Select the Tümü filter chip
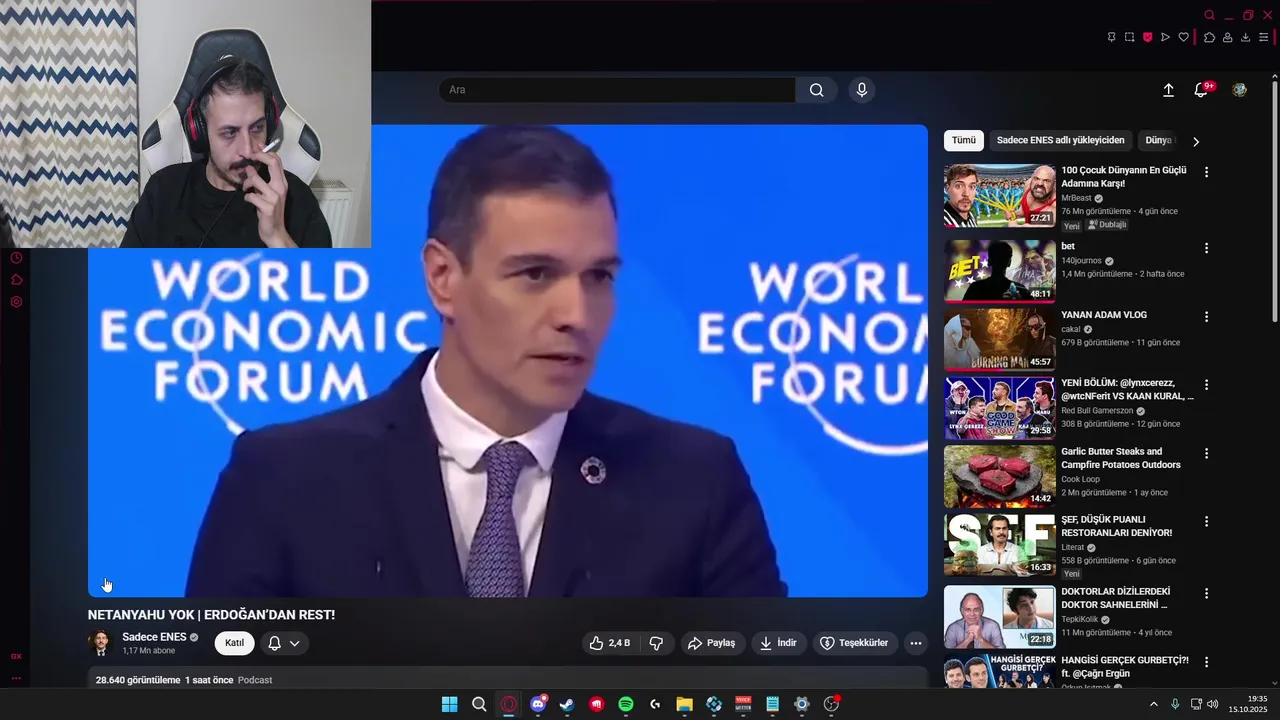Image resolution: width=1280 pixels, height=720 pixels. [964, 141]
